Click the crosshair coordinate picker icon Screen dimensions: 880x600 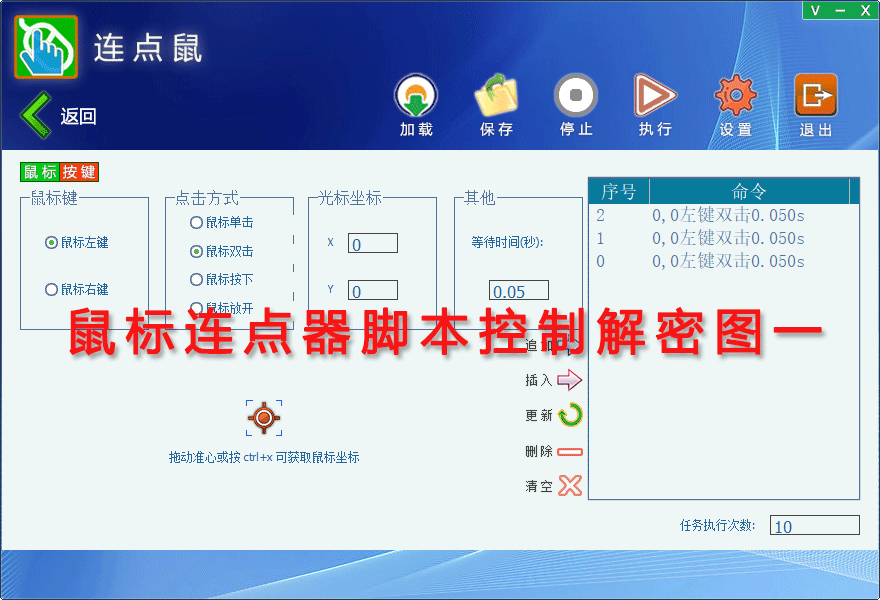(x=264, y=418)
